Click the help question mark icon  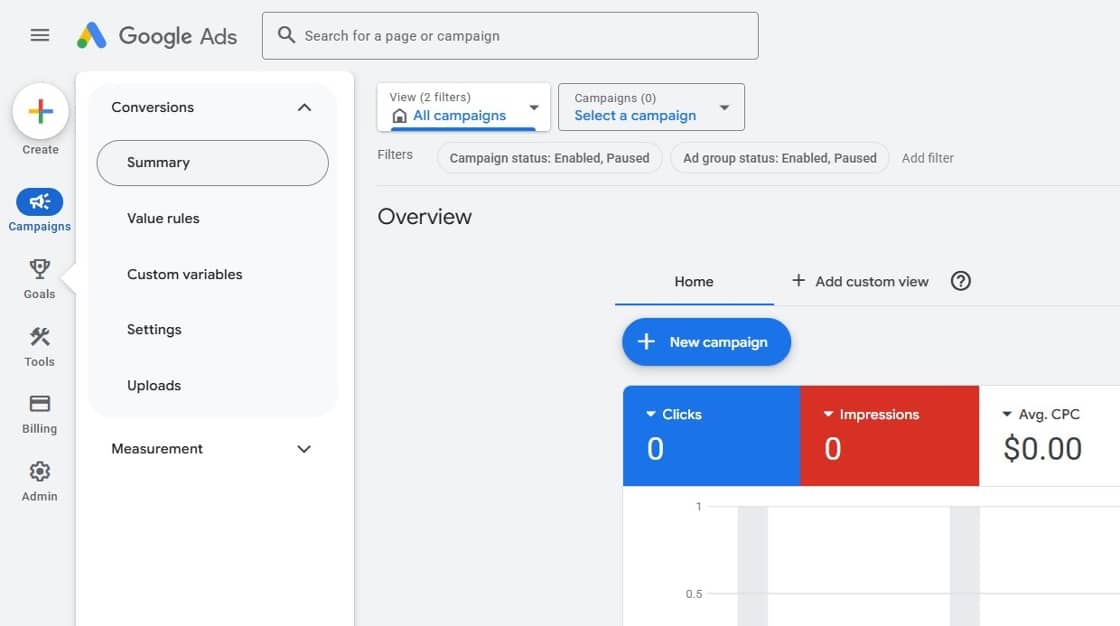(x=961, y=281)
